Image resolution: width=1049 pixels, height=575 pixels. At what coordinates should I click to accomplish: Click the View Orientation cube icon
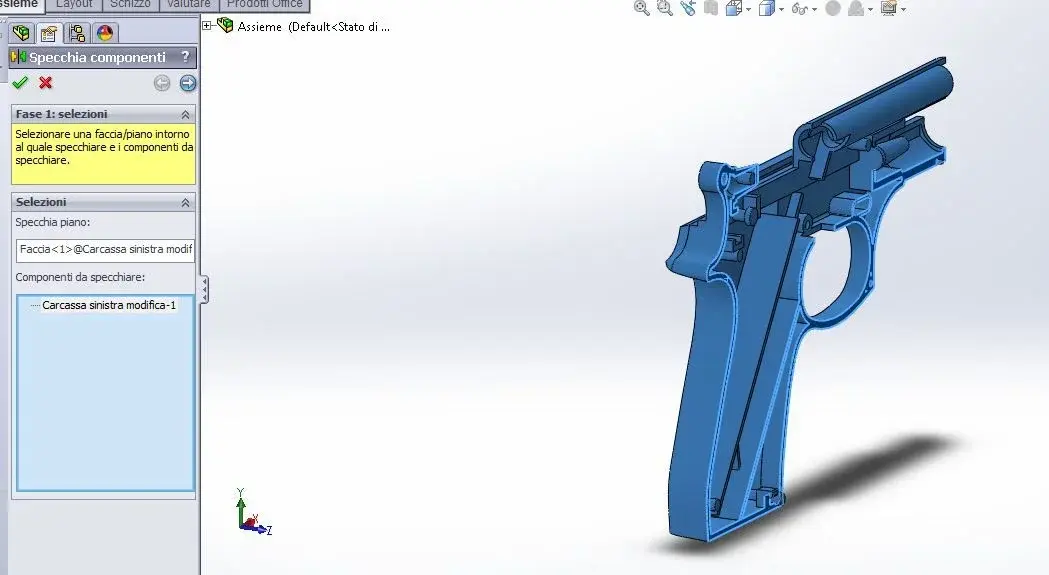pos(734,8)
